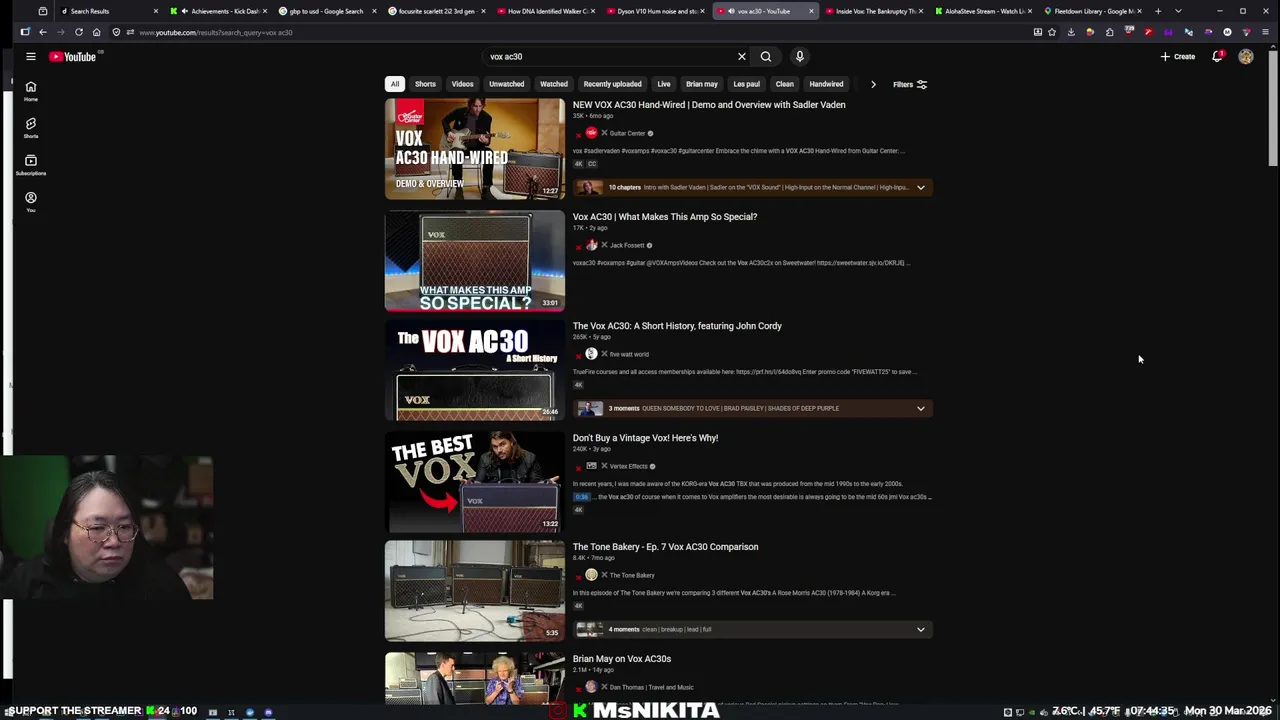The image size is (1280, 720).
Task: Open the five watt world channel avatar
Action: tap(592, 354)
